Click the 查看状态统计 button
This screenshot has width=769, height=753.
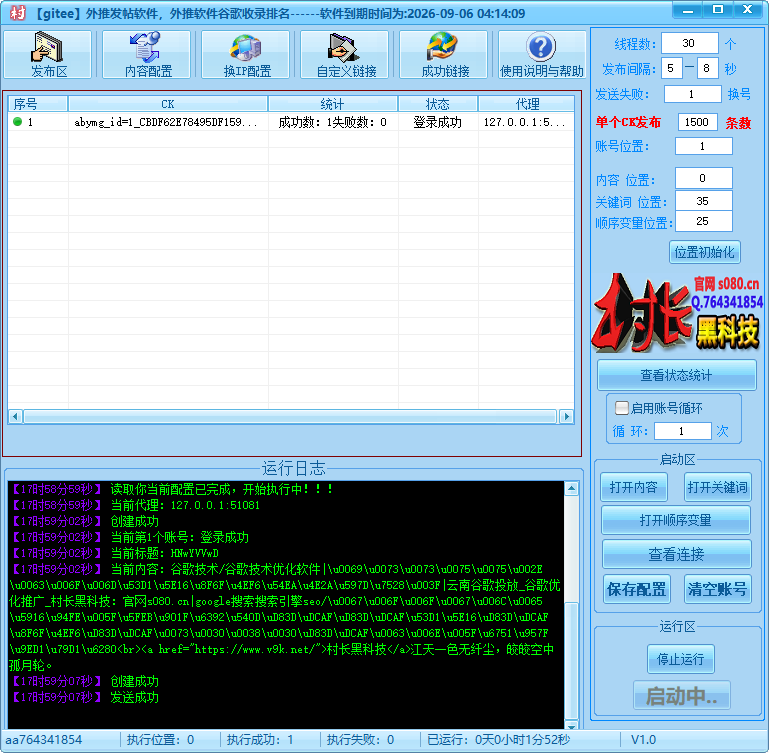pyautogui.click(x=676, y=375)
